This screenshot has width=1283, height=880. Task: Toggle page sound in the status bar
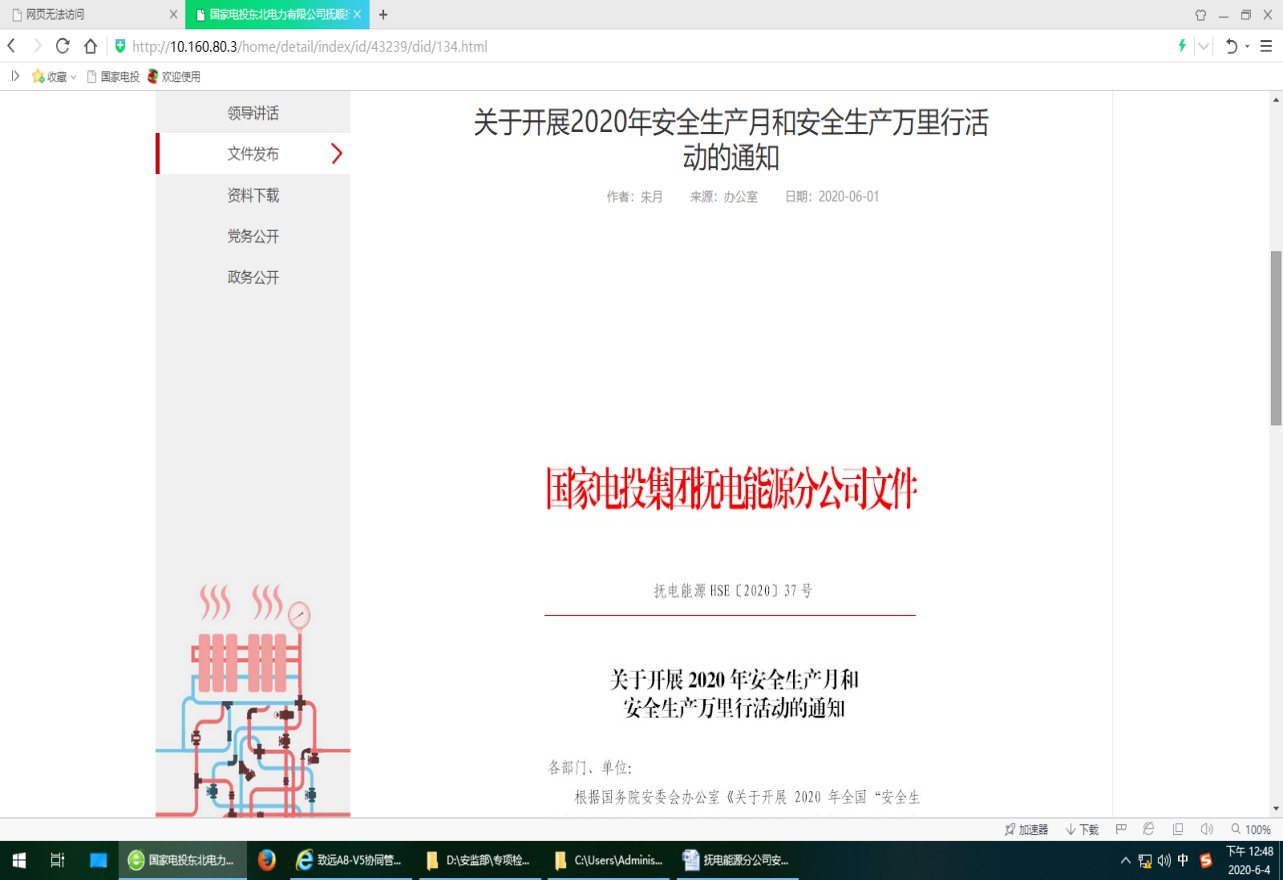click(1206, 829)
